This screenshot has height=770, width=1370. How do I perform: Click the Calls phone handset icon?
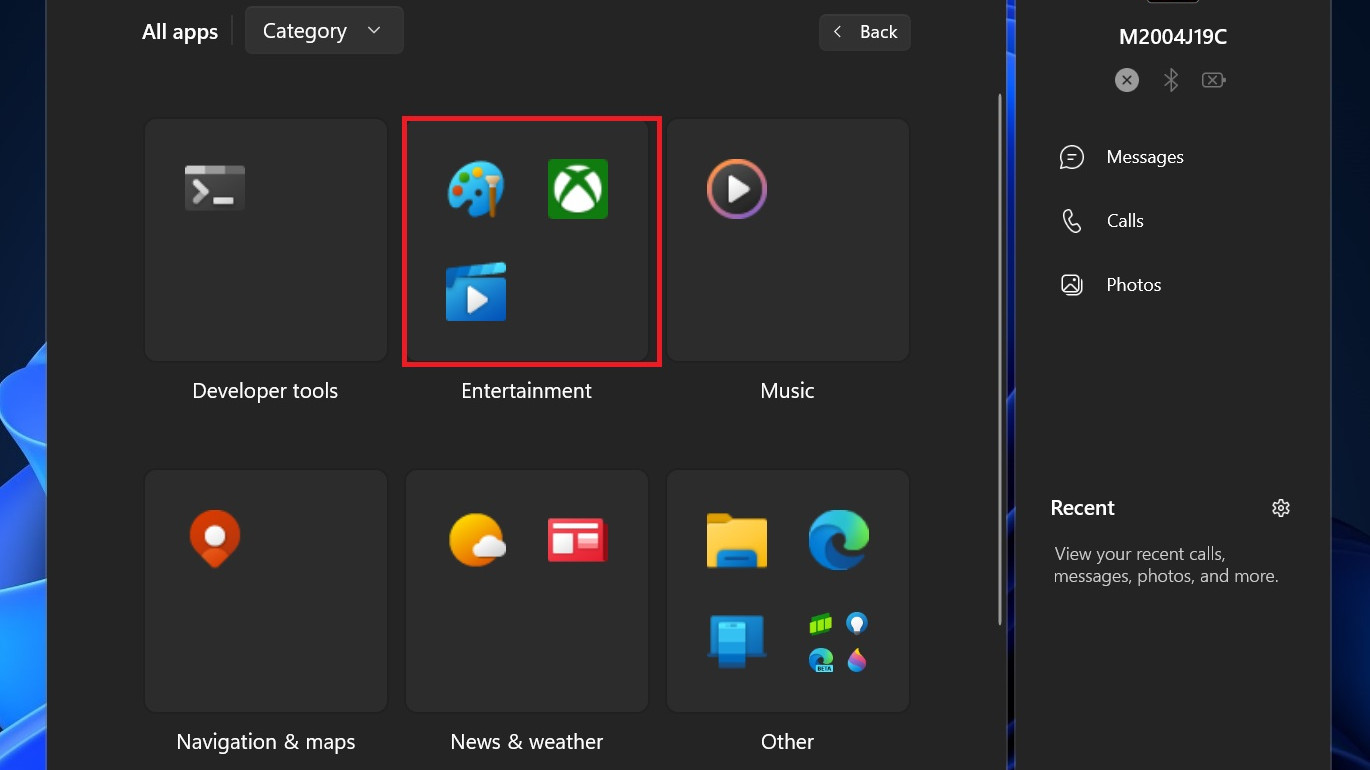click(x=1072, y=221)
